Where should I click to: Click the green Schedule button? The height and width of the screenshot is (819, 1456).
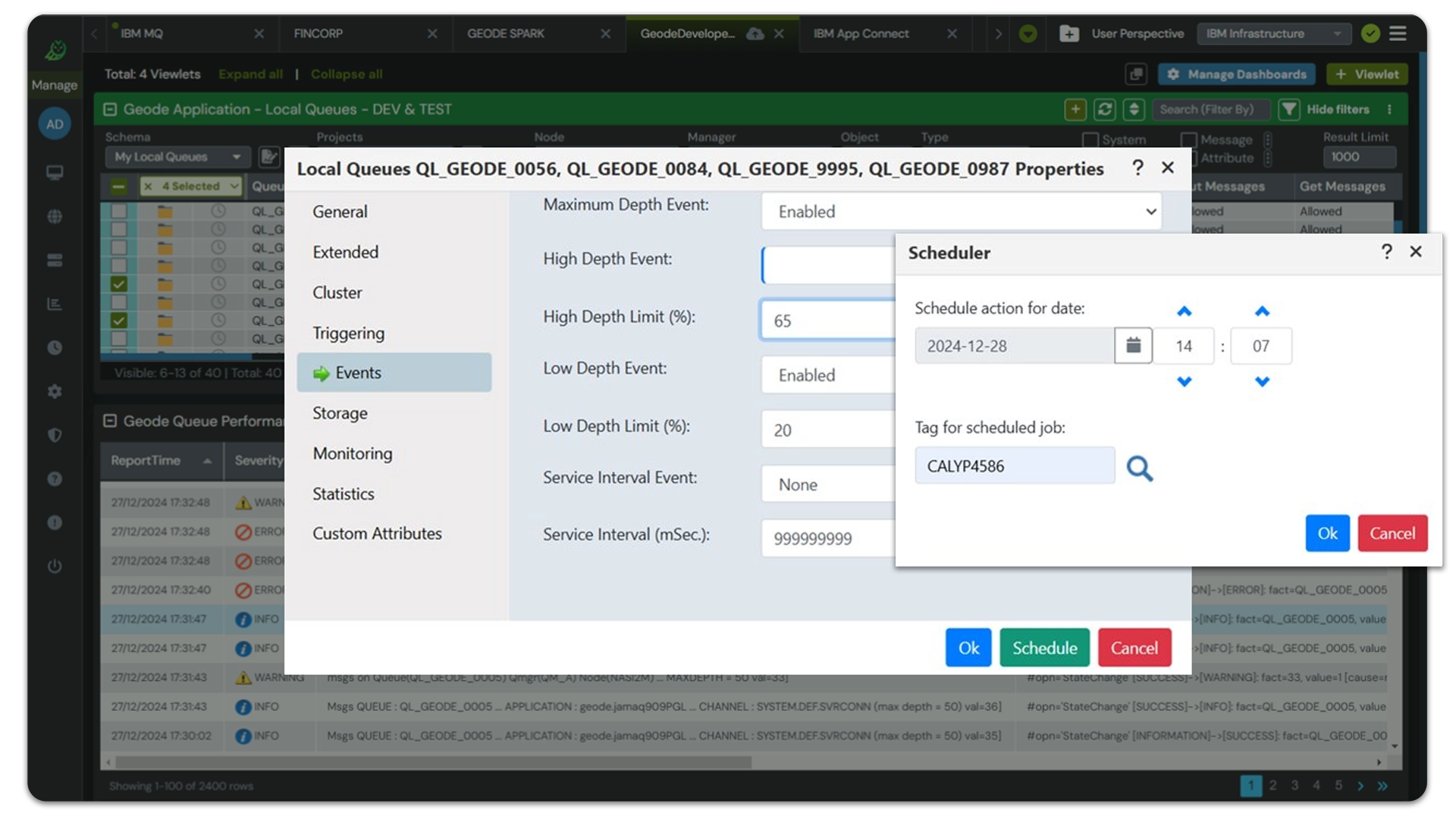1044,648
